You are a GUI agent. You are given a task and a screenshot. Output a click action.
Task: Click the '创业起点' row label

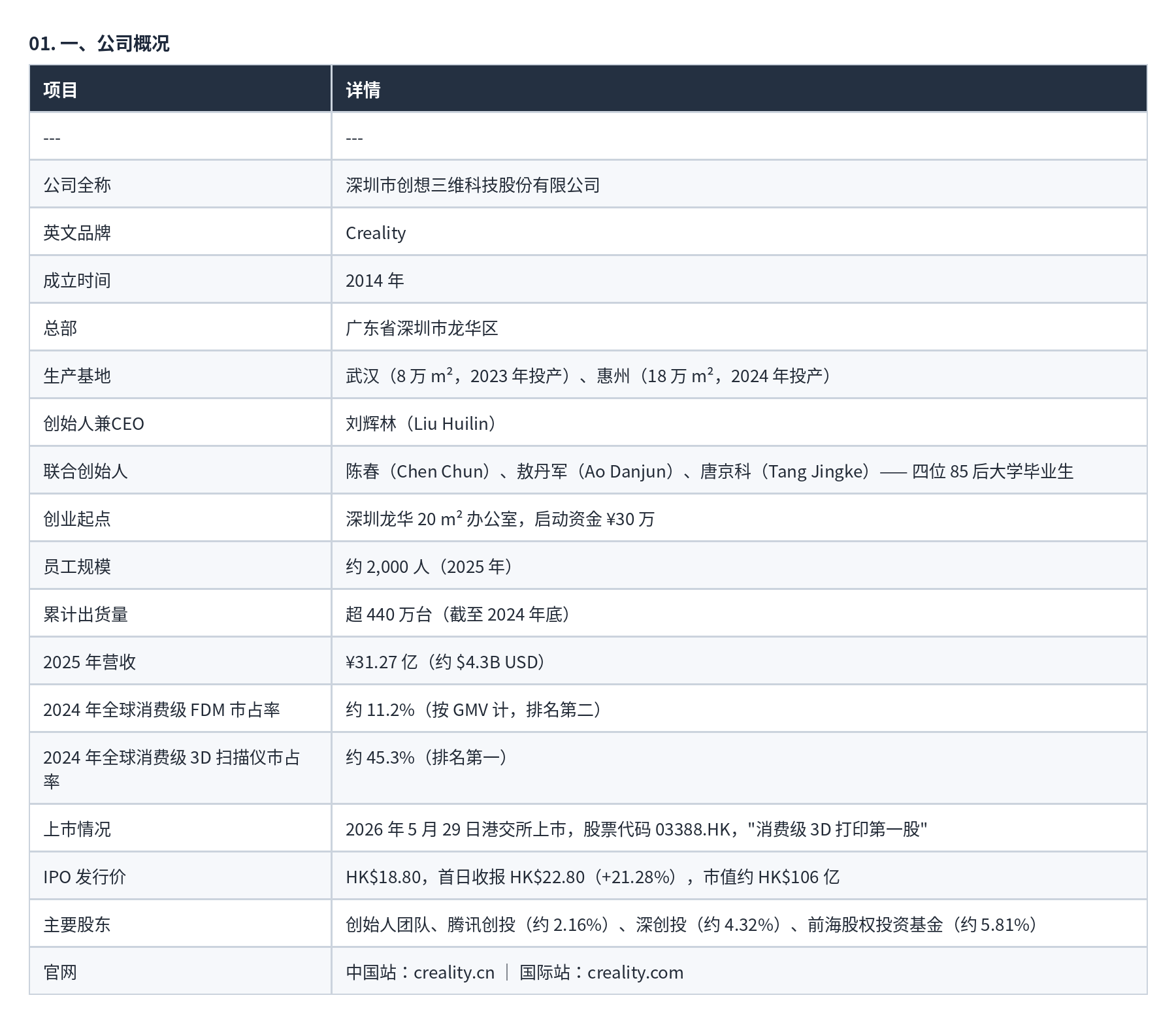[x=180, y=518]
